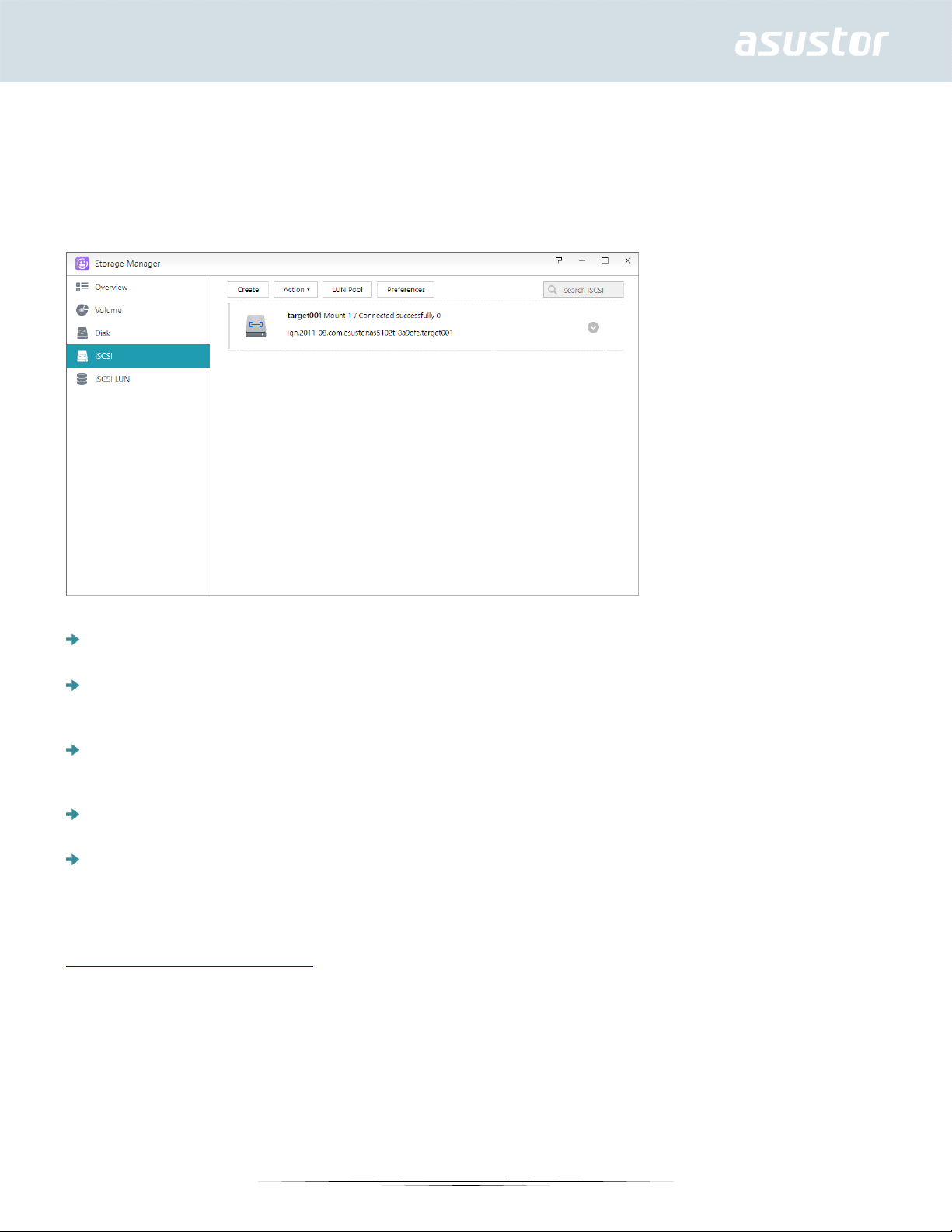
Task: Open the iSCSI Preferences
Action: (x=406, y=290)
